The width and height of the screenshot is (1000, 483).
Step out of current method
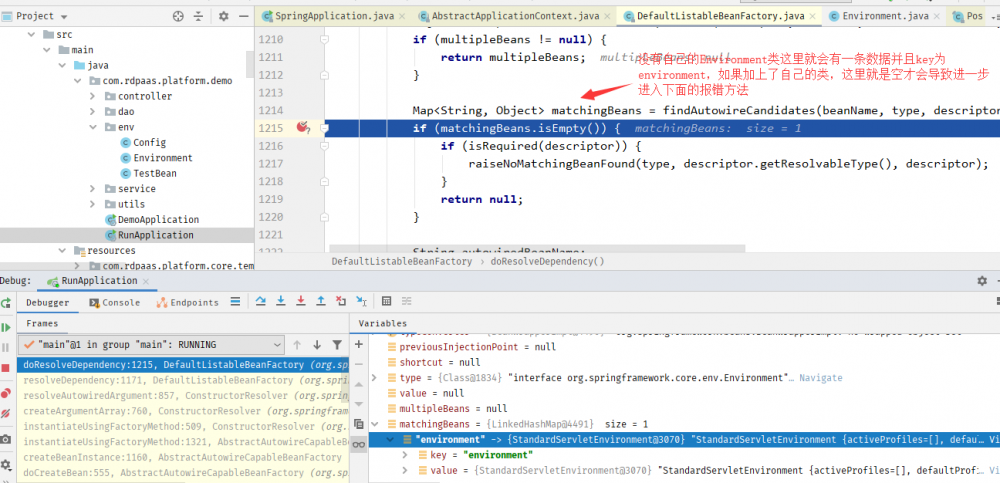(321, 302)
